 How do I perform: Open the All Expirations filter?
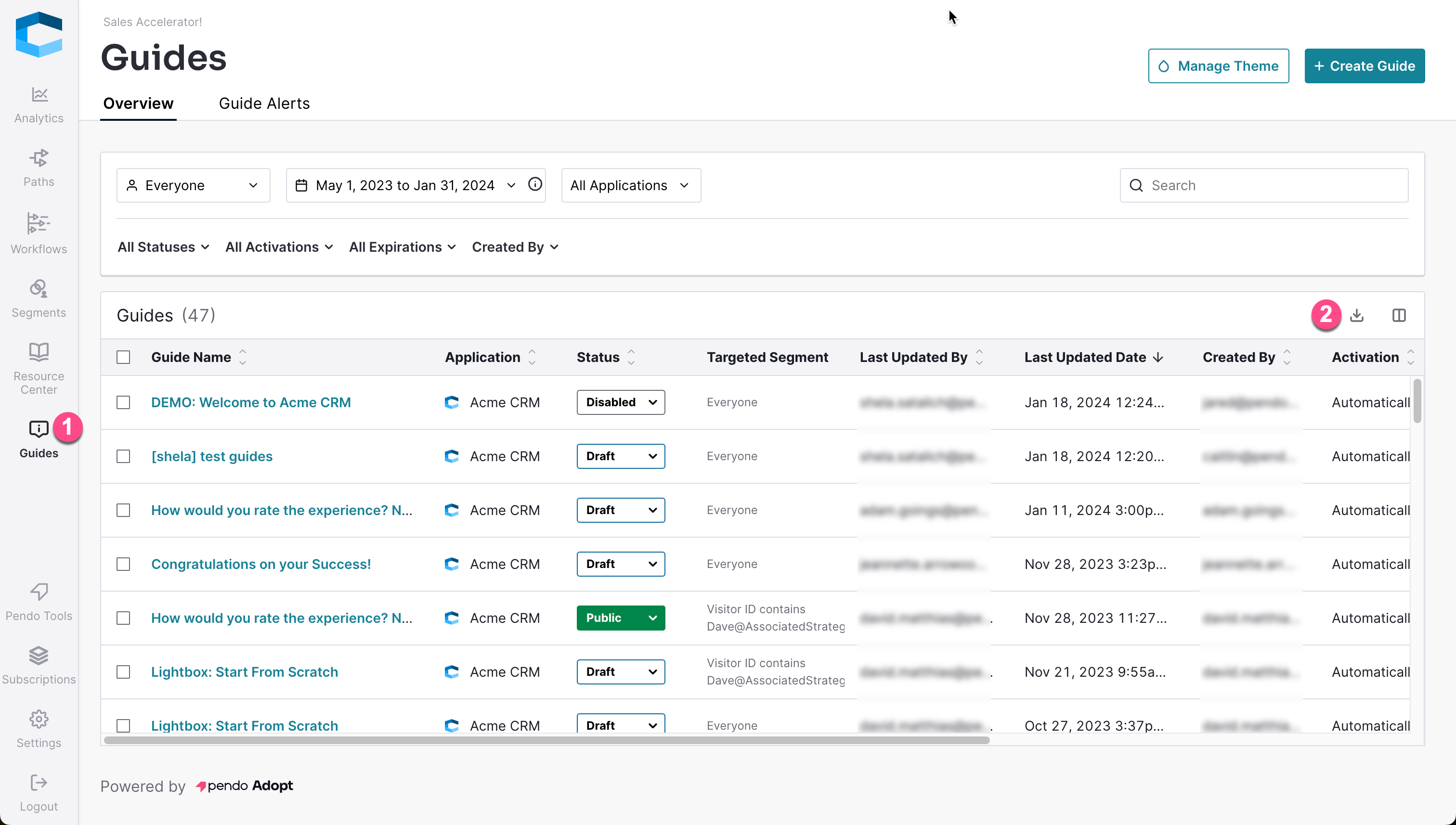point(403,247)
